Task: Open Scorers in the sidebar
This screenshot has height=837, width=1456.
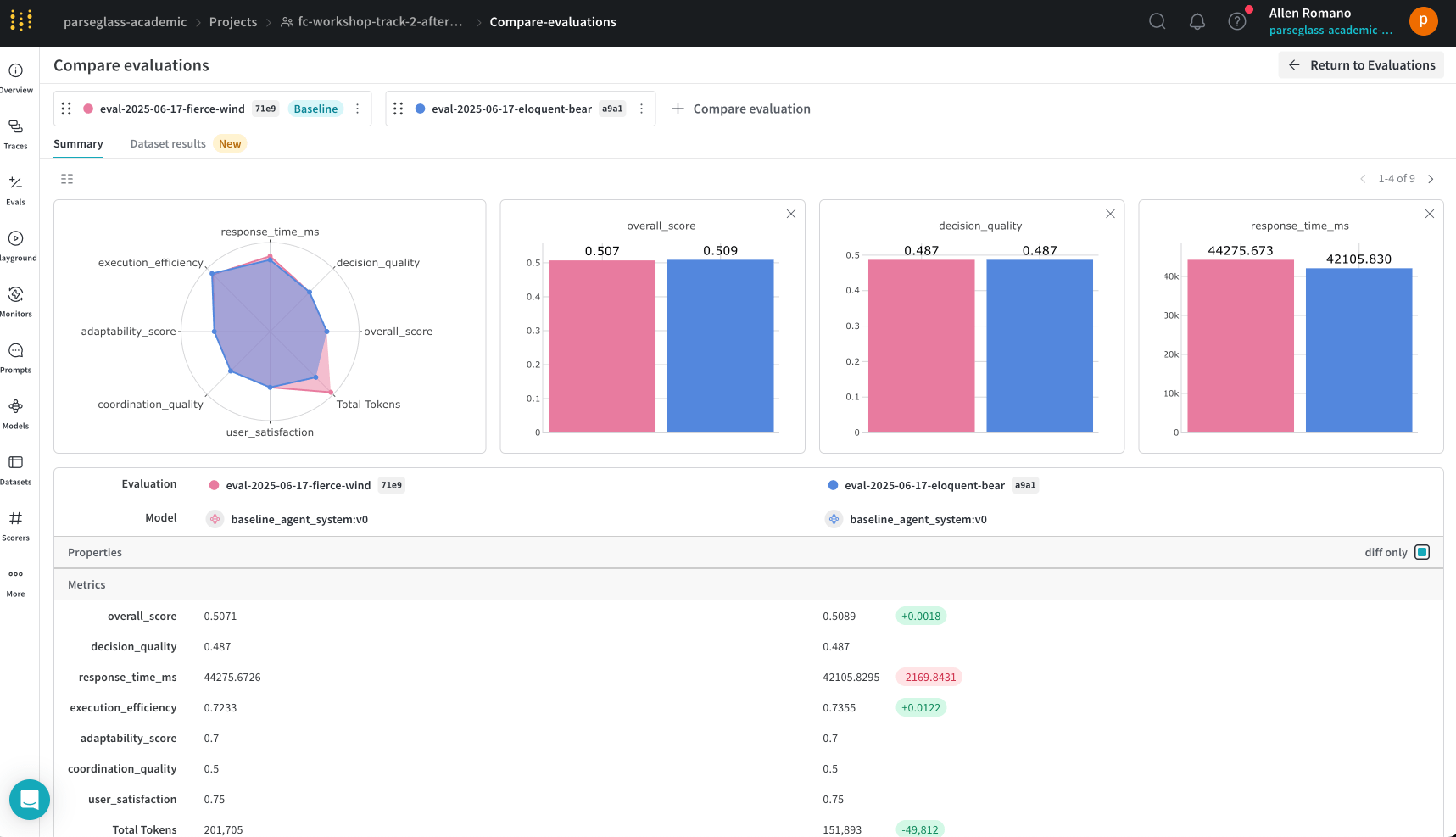Action: (x=15, y=526)
